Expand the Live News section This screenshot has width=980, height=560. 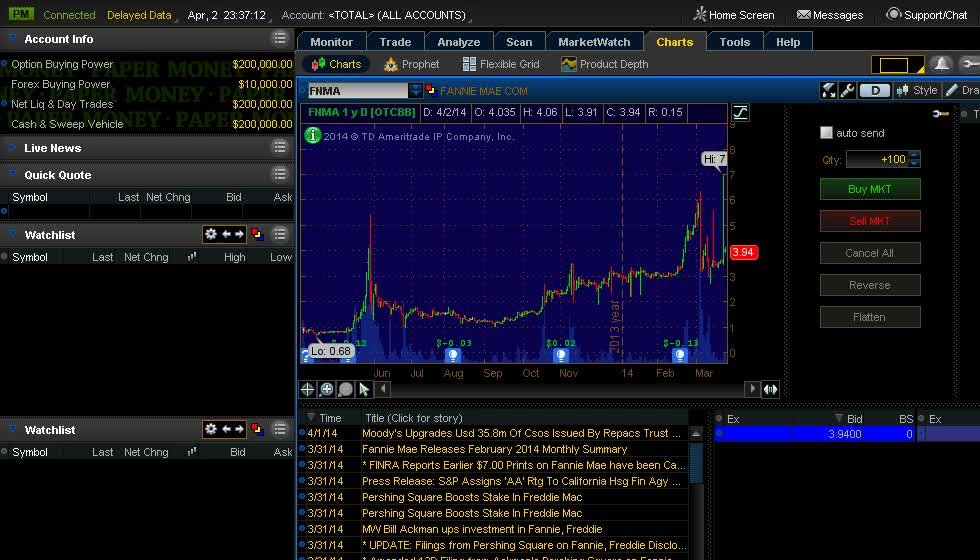pos(12,148)
